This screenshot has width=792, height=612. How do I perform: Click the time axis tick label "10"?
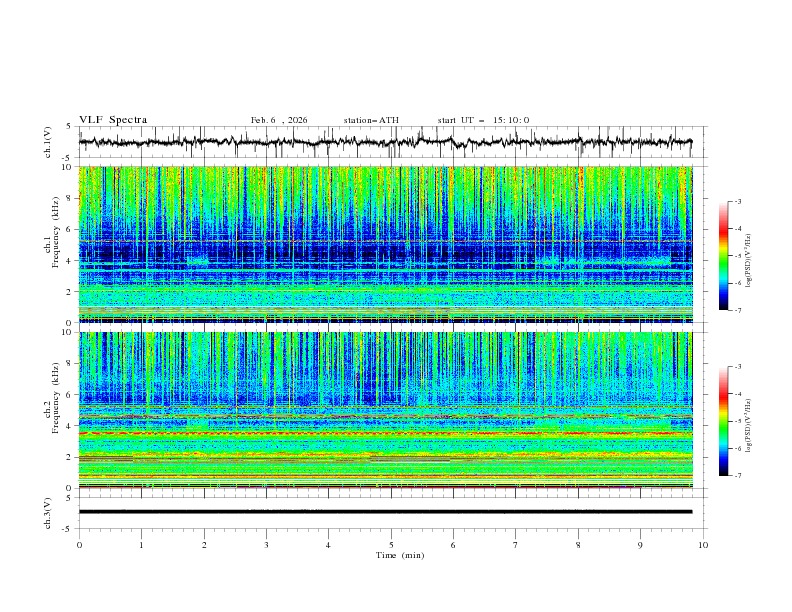point(703,545)
